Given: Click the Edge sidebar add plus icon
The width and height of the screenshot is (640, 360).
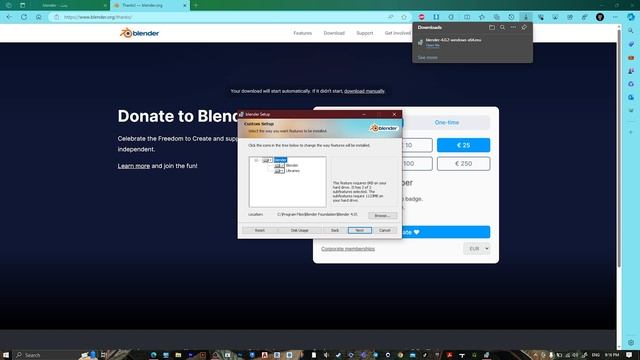Looking at the screenshot, I should 631,132.
